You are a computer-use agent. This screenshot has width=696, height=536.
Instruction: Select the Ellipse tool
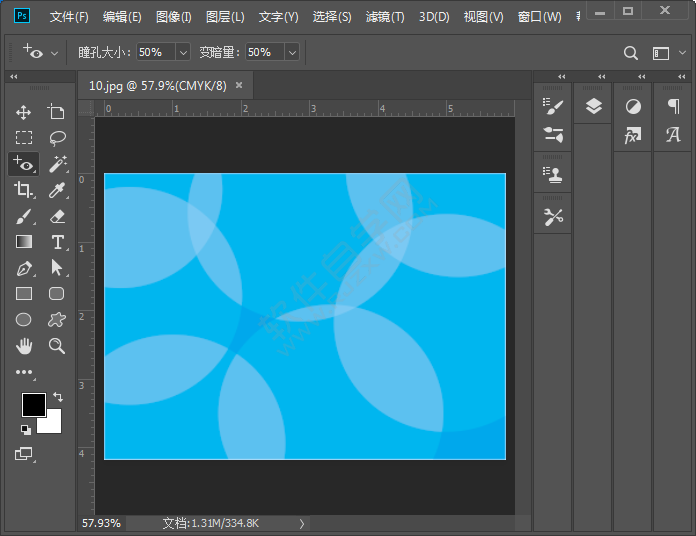tap(24, 319)
